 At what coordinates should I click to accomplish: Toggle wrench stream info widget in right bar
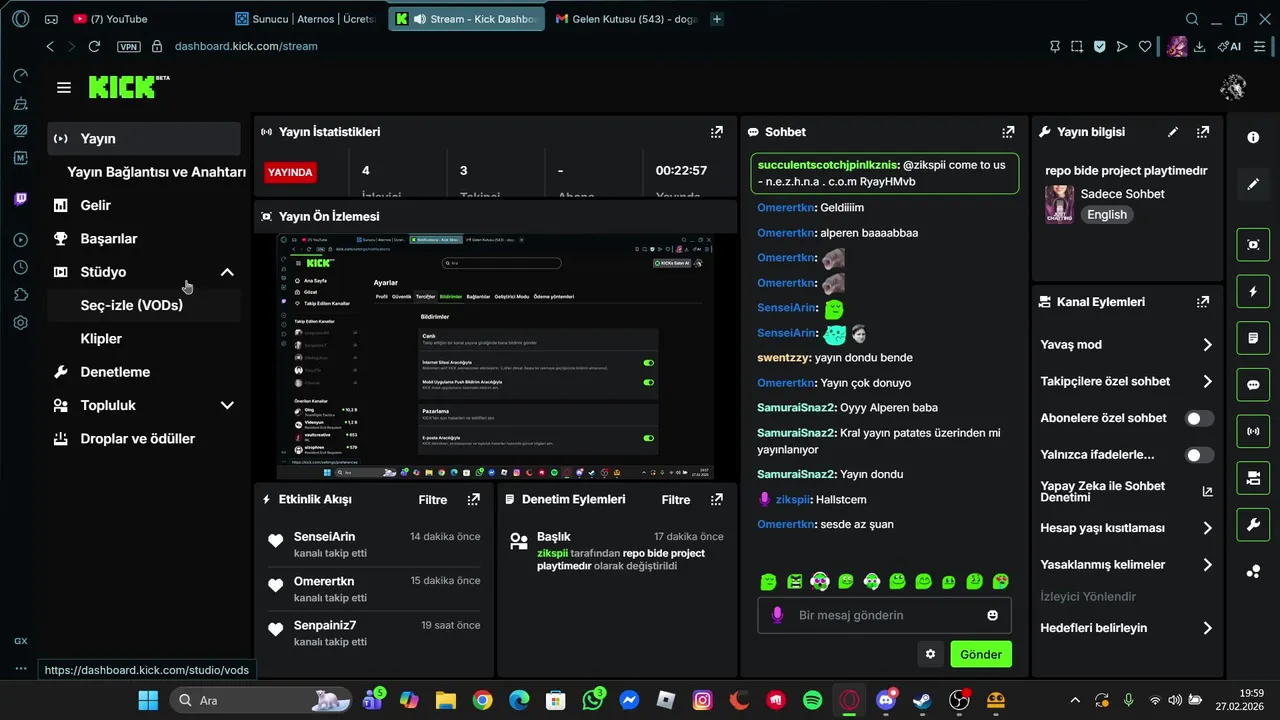(x=1253, y=525)
